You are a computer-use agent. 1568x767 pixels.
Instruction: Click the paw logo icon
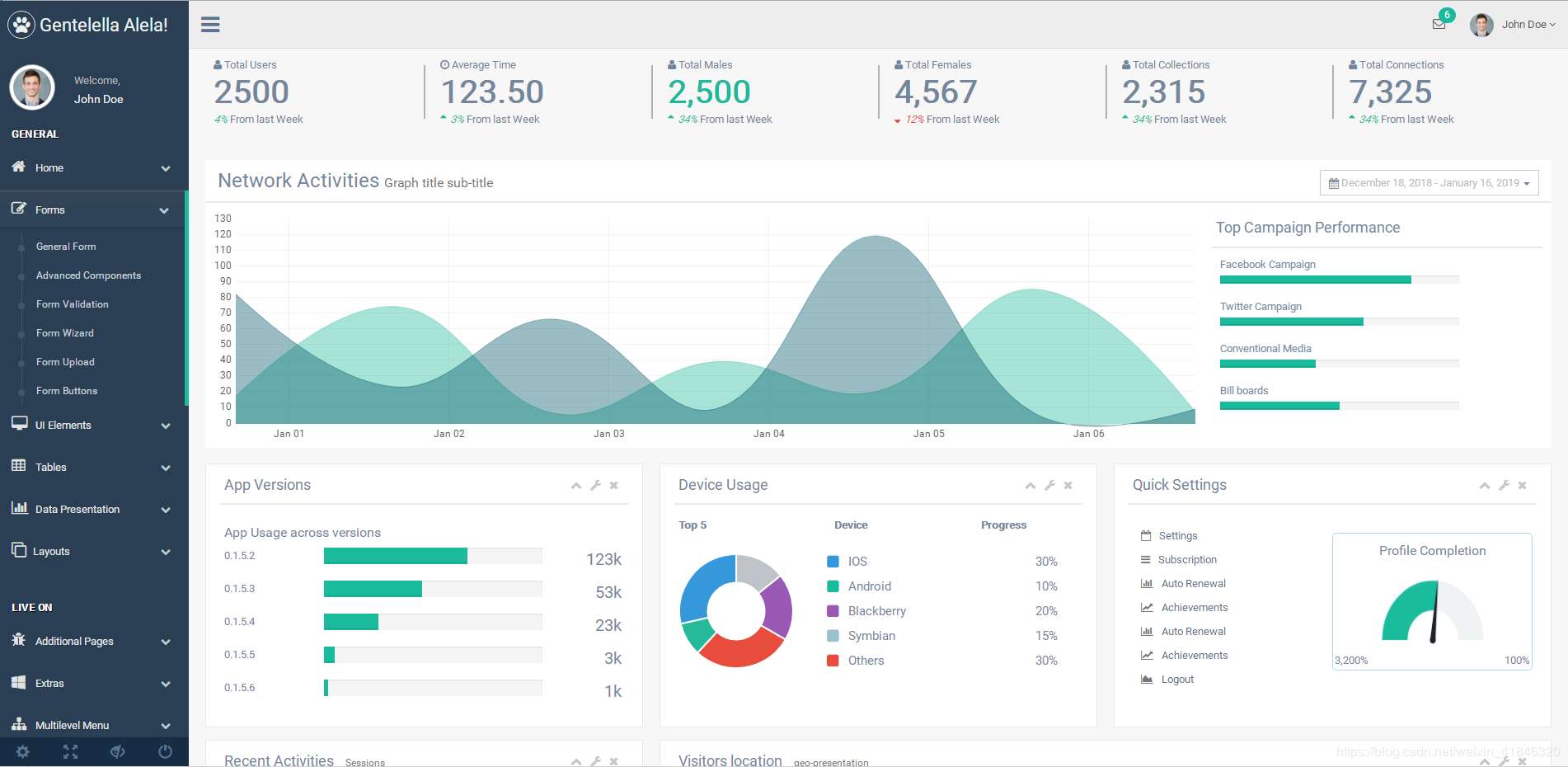[x=21, y=25]
